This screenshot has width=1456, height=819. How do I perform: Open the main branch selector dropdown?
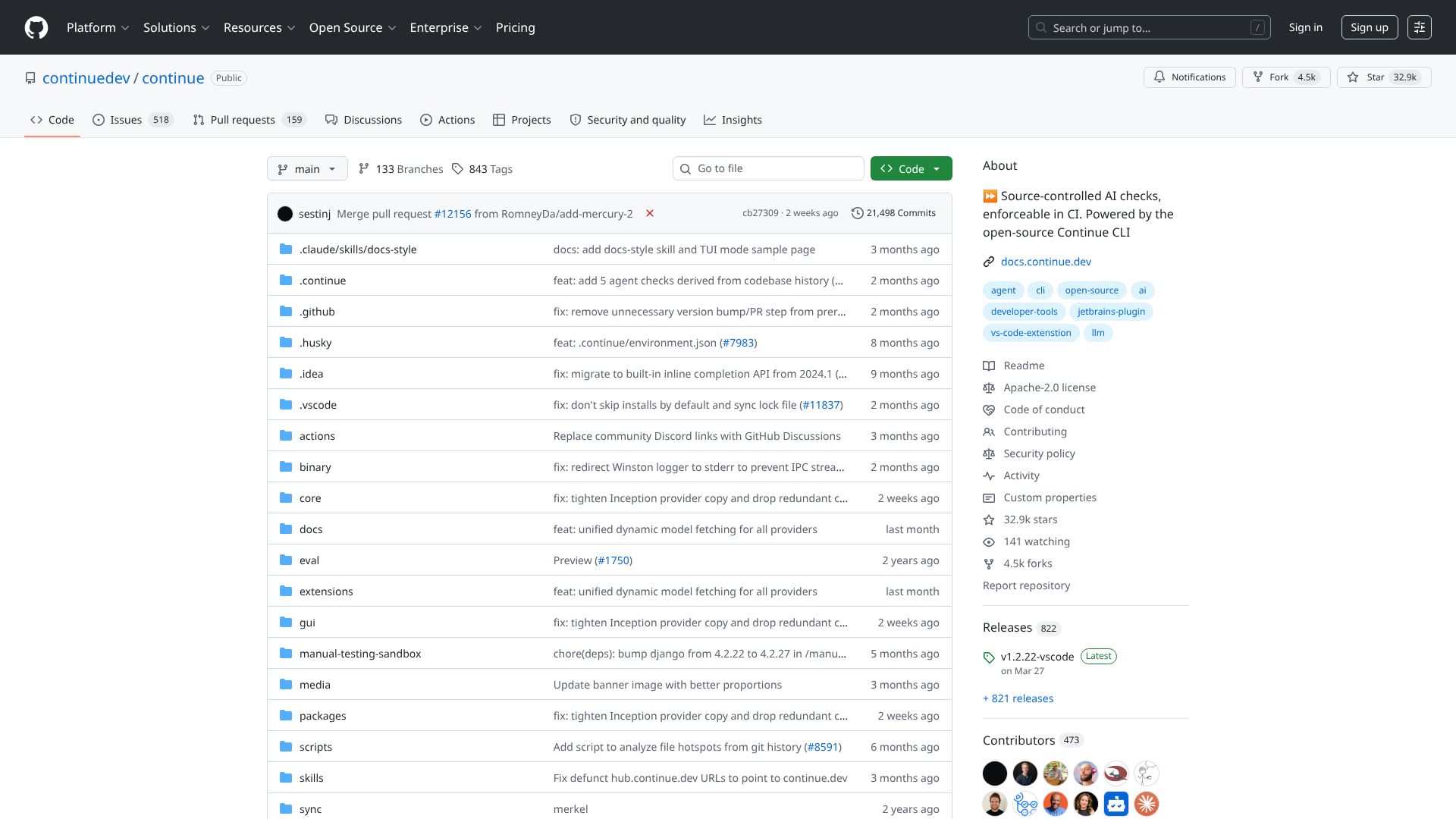click(307, 168)
